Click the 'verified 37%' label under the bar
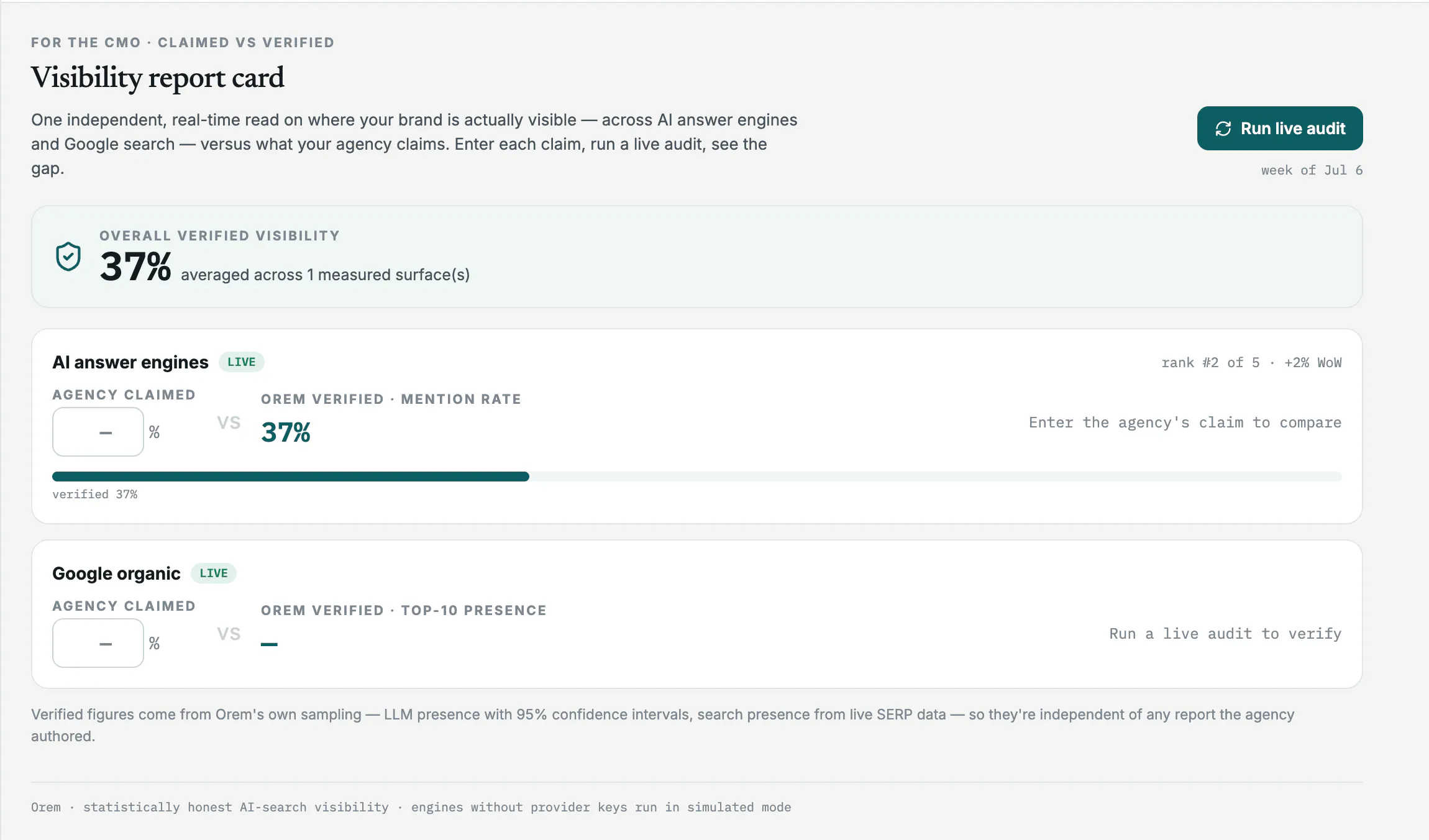This screenshot has height=840, width=1429. [95, 495]
